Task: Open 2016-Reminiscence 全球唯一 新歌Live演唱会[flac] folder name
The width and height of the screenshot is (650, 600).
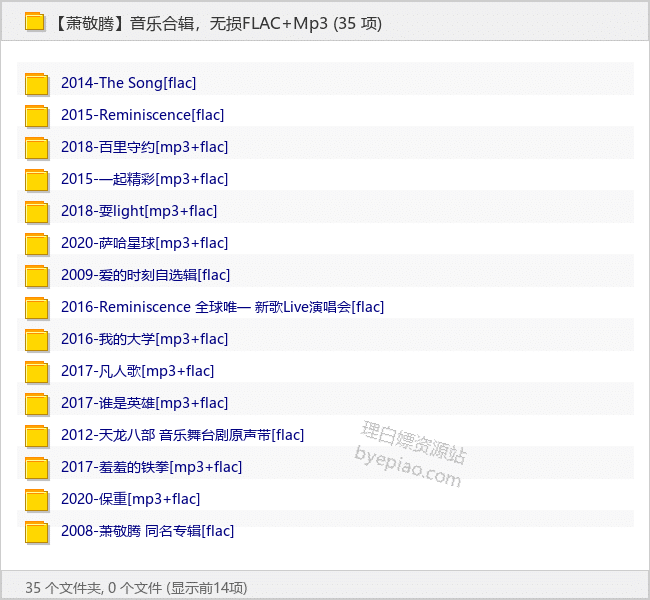Action: point(223,307)
